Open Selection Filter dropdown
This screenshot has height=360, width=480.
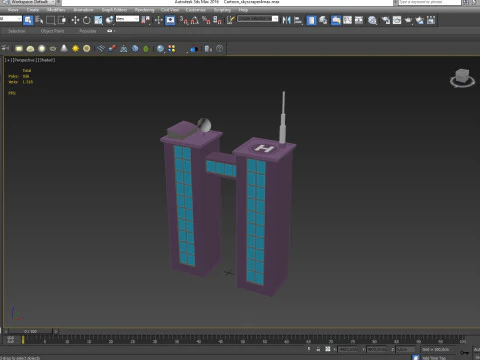coord(11,19)
